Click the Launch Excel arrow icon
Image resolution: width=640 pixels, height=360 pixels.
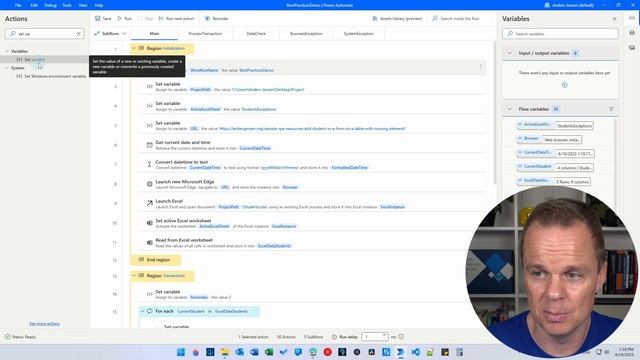(149, 203)
